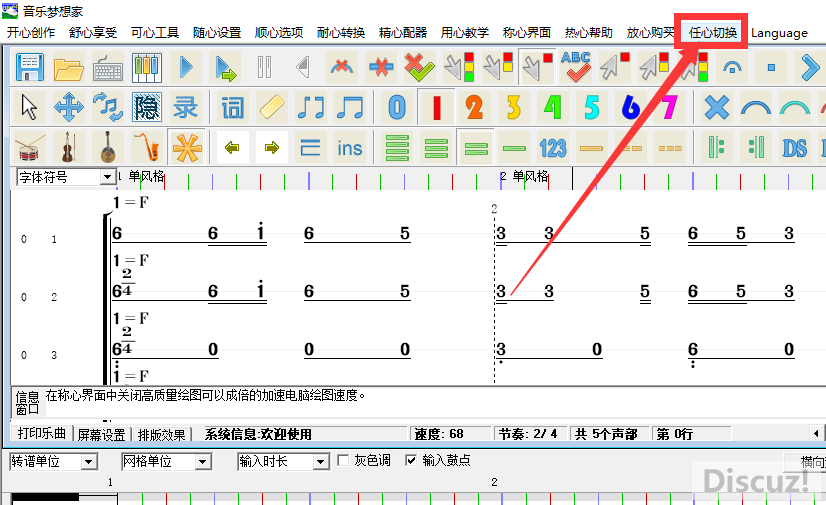
Task: Click the 打印乐曲 button
Action: tap(42, 433)
